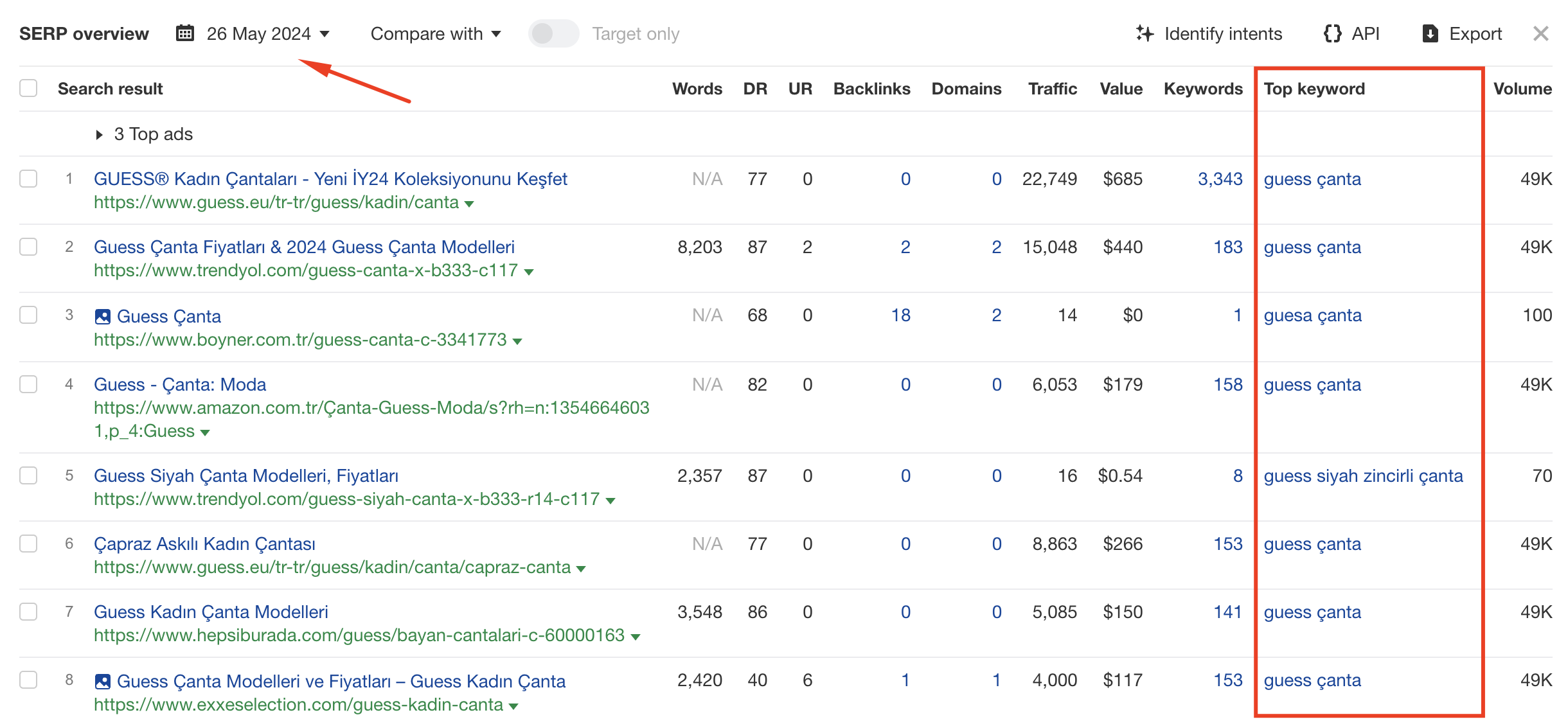Click keywords count 141 for hepsiburada
The image size is (1568, 726).
(1227, 612)
